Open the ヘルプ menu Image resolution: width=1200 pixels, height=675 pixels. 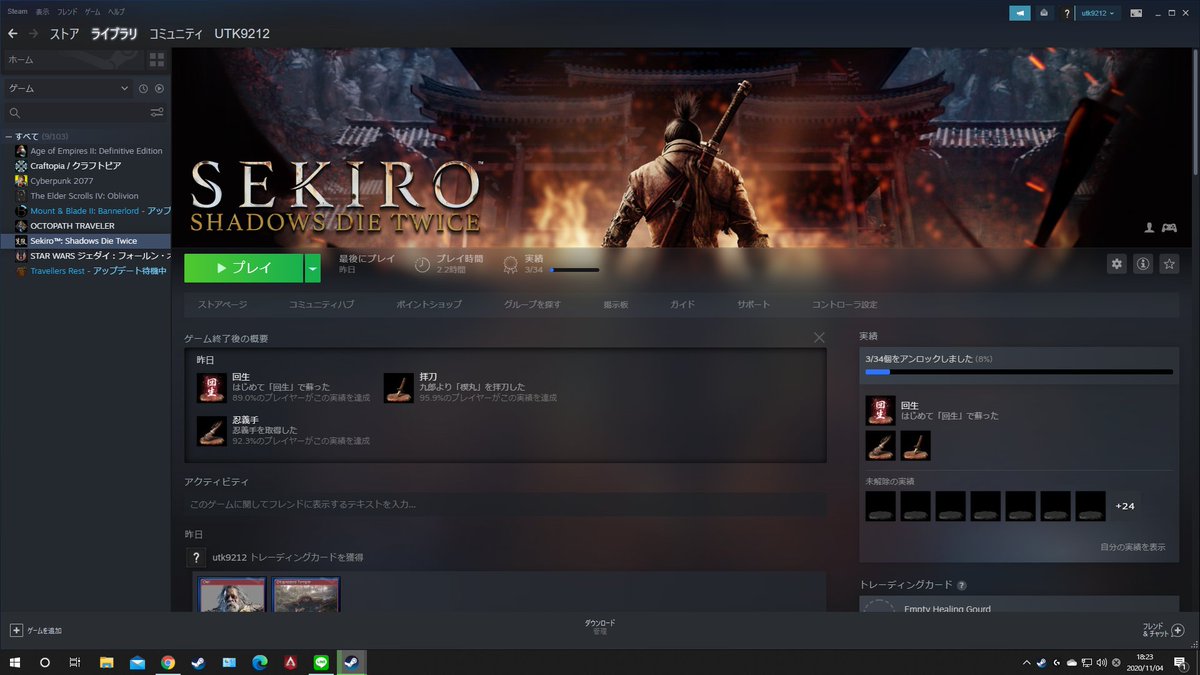pos(116,10)
